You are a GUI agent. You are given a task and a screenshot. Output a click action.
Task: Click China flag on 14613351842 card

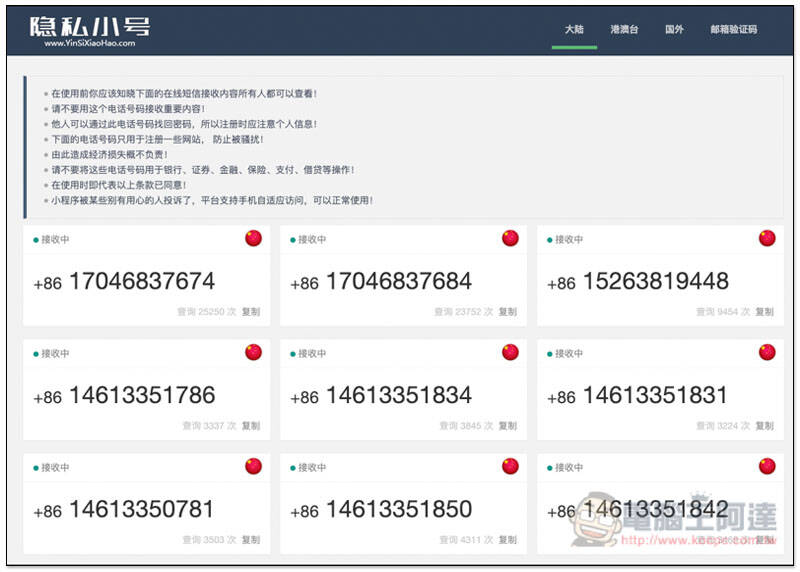pyautogui.click(x=767, y=466)
